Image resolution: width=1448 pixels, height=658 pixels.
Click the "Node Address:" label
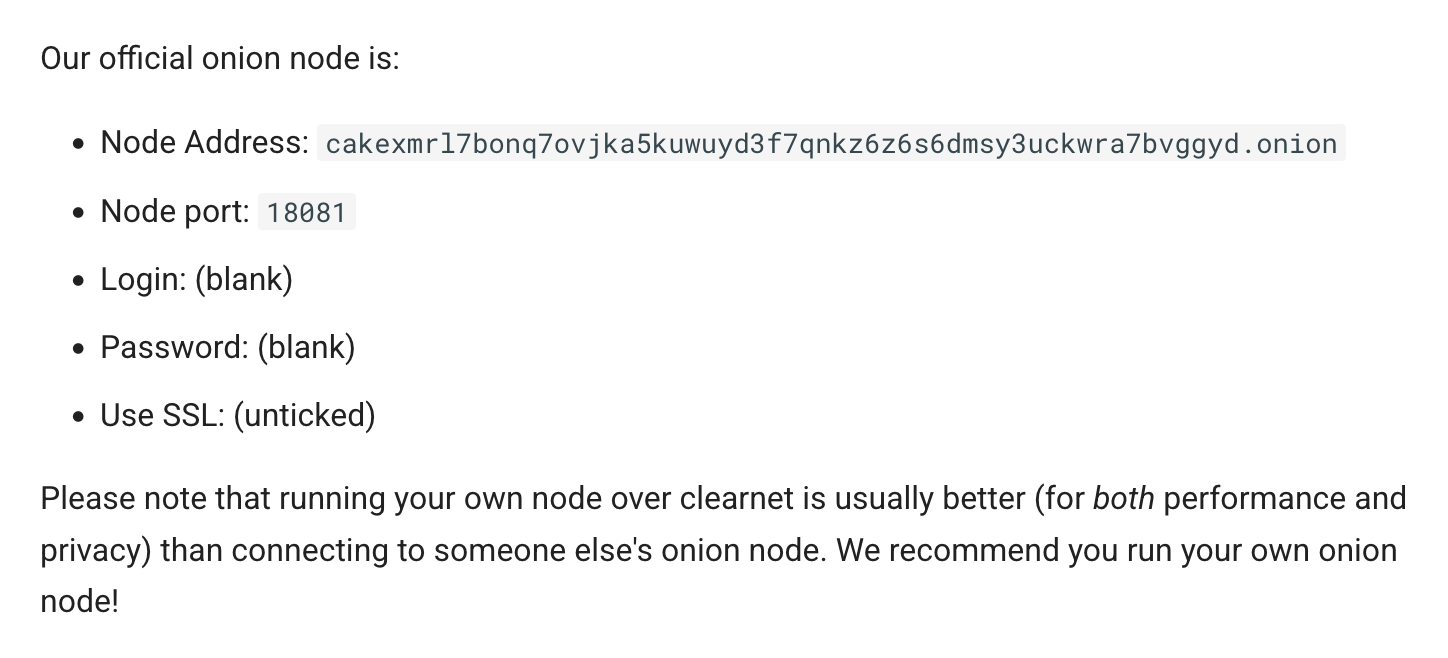205,142
